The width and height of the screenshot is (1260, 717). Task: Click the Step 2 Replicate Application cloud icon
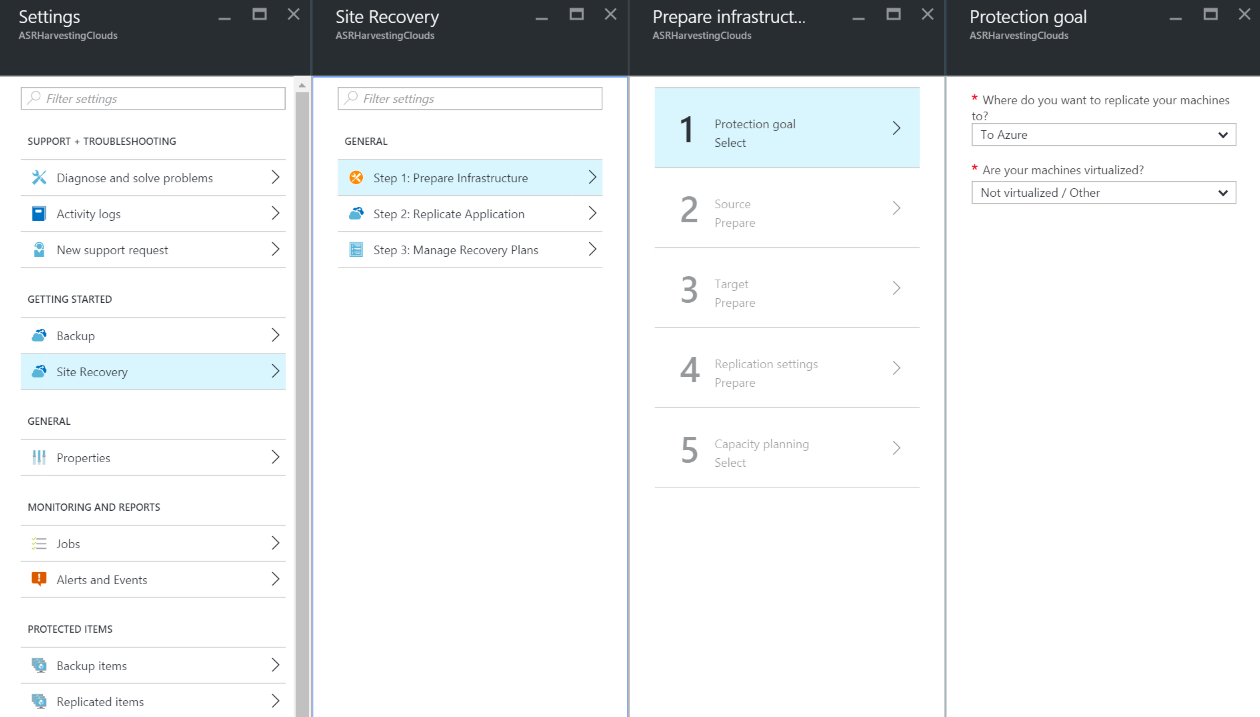[x=356, y=214]
